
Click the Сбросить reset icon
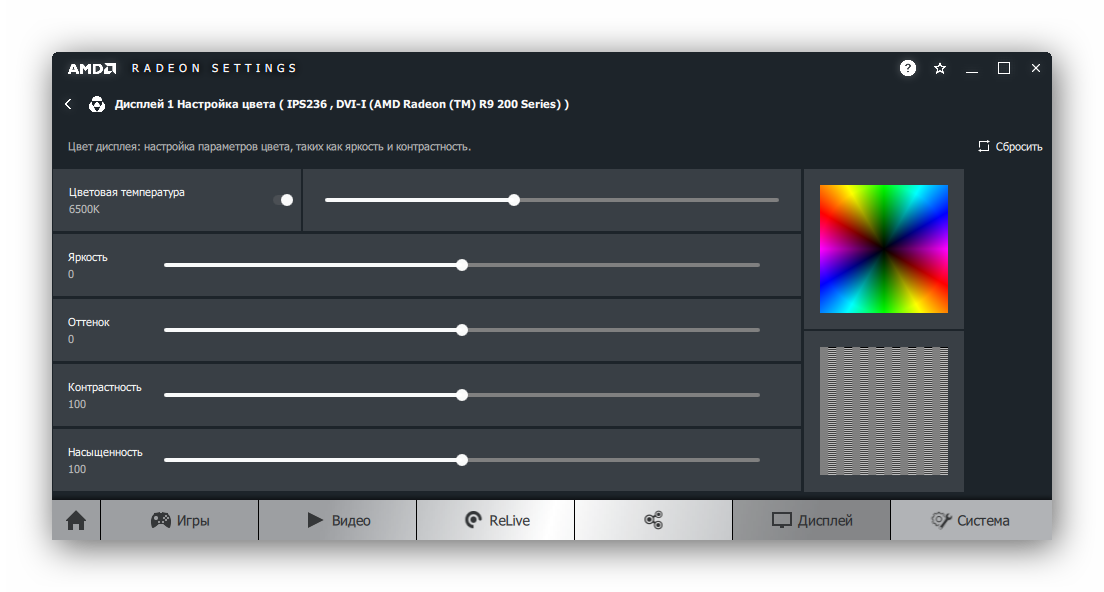click(x=984, y=146)
